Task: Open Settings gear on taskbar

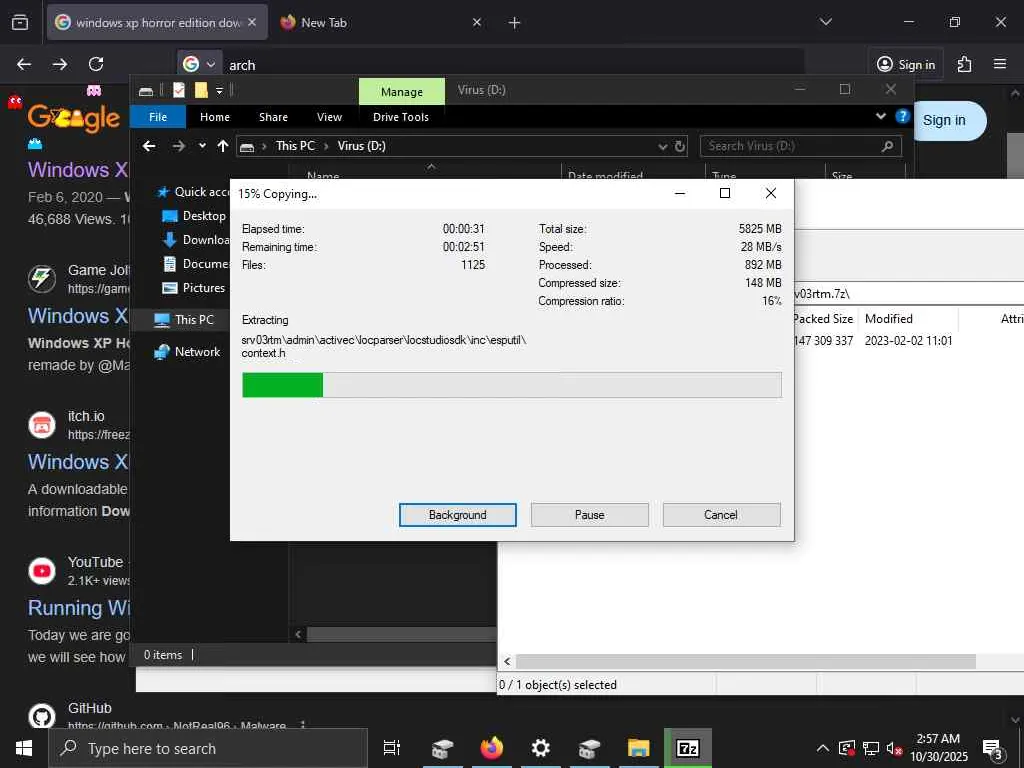Action: [x=540, y=748]
